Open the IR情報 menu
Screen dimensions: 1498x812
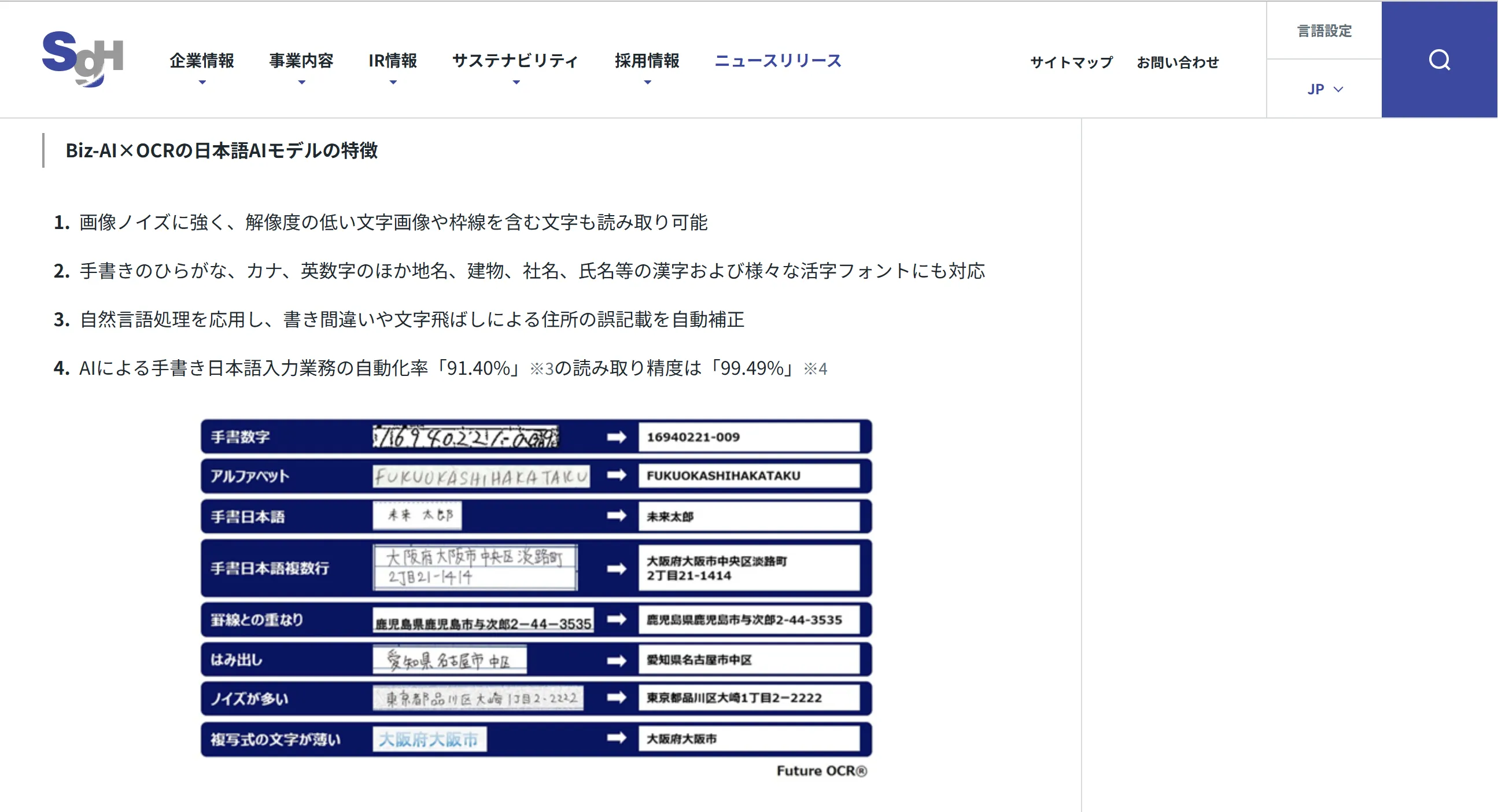[x=393, y=61]
